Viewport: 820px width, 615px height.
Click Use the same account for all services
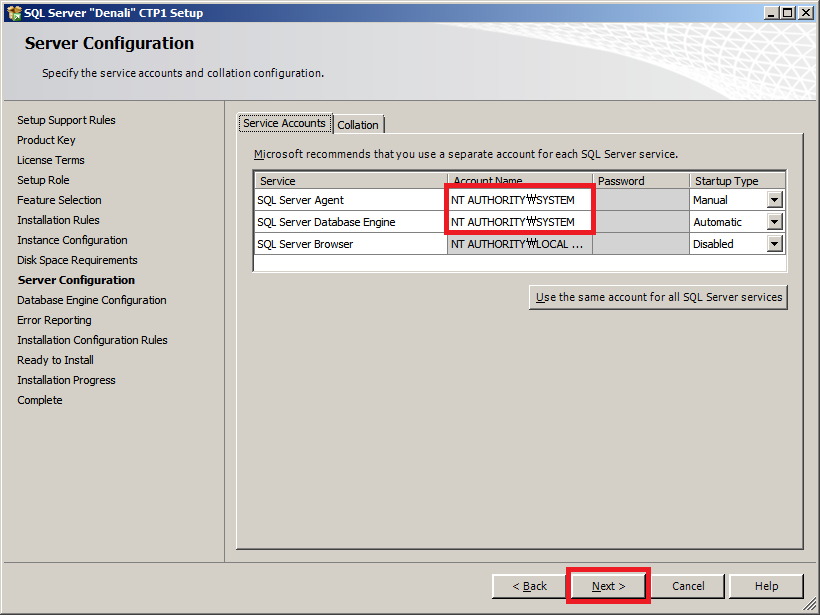click(x=658, y=297)
